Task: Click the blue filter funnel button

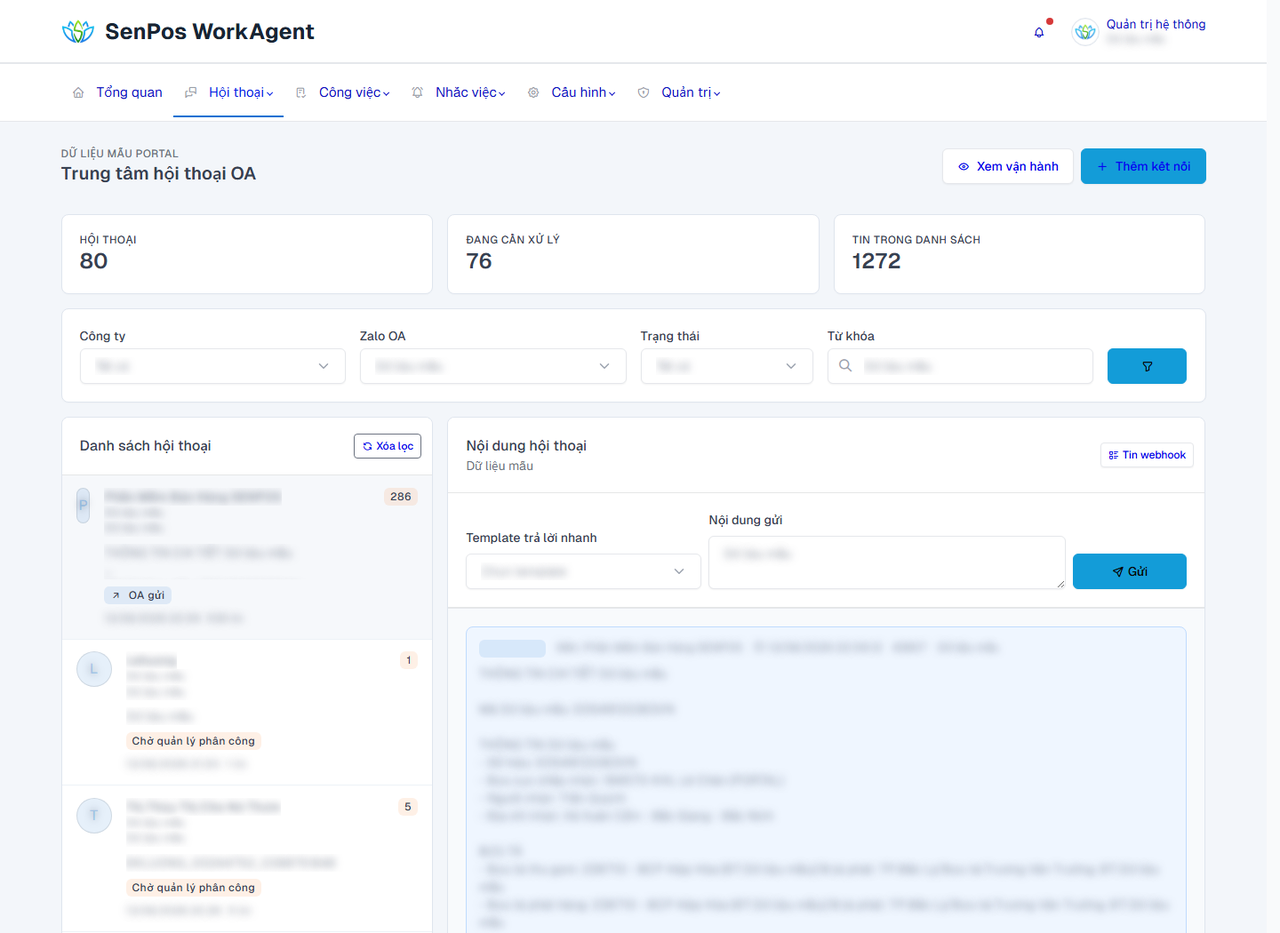Action: coord(1147,366)
